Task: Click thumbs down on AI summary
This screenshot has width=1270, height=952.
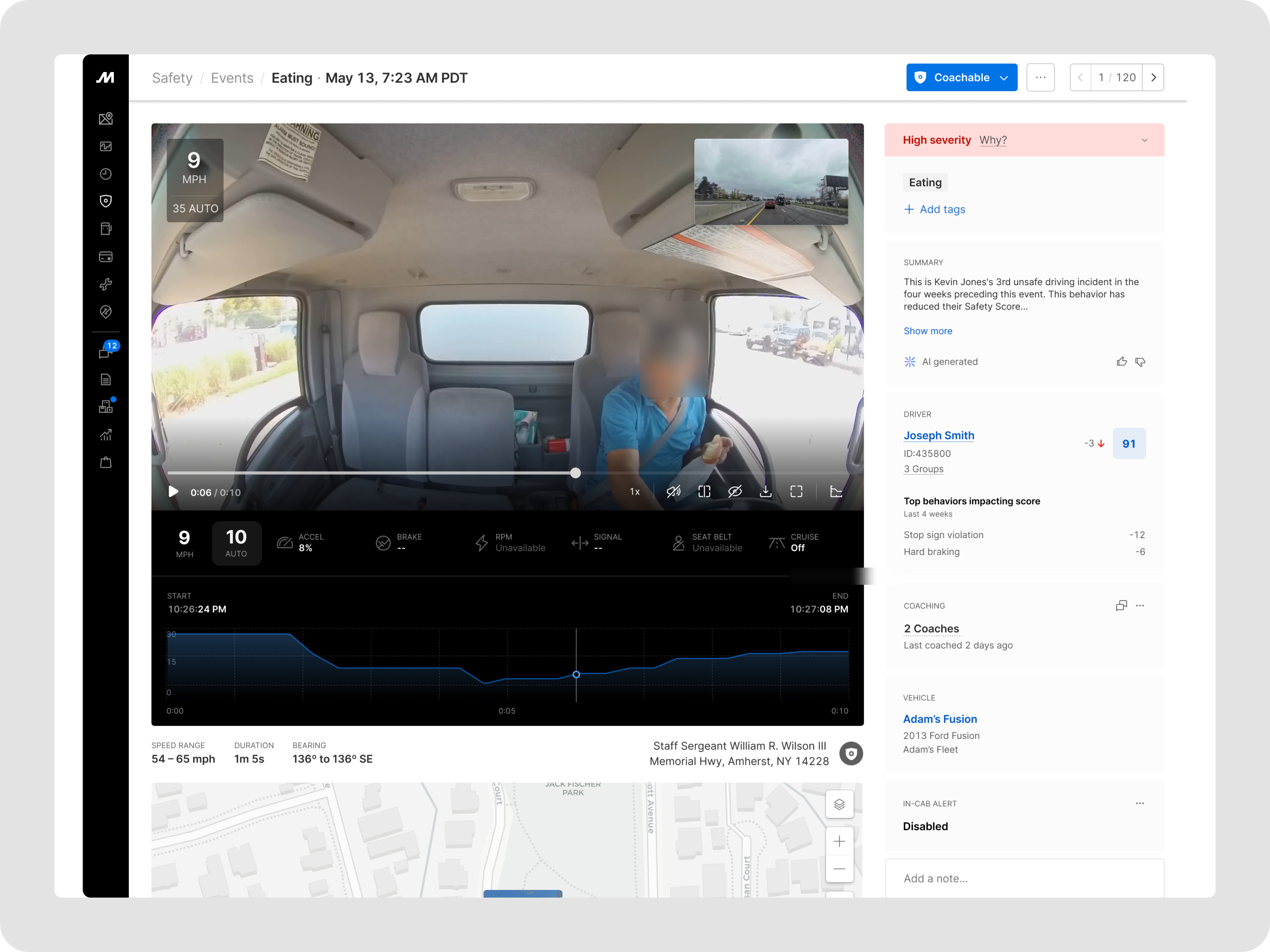Action: (x=1140, y=361)
